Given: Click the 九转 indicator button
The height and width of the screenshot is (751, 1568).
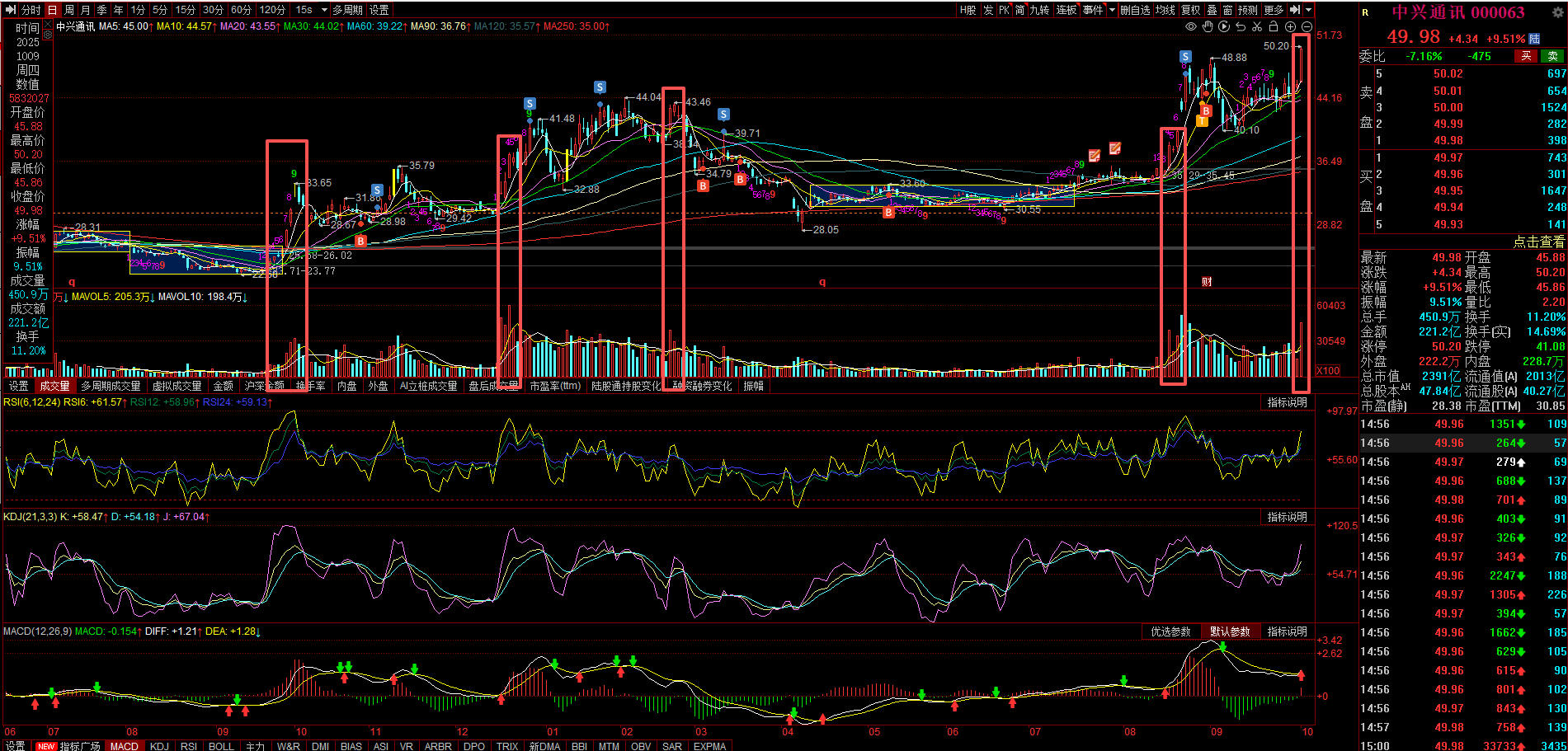Looking at the screenshot, I should [x=1039, y=10].
